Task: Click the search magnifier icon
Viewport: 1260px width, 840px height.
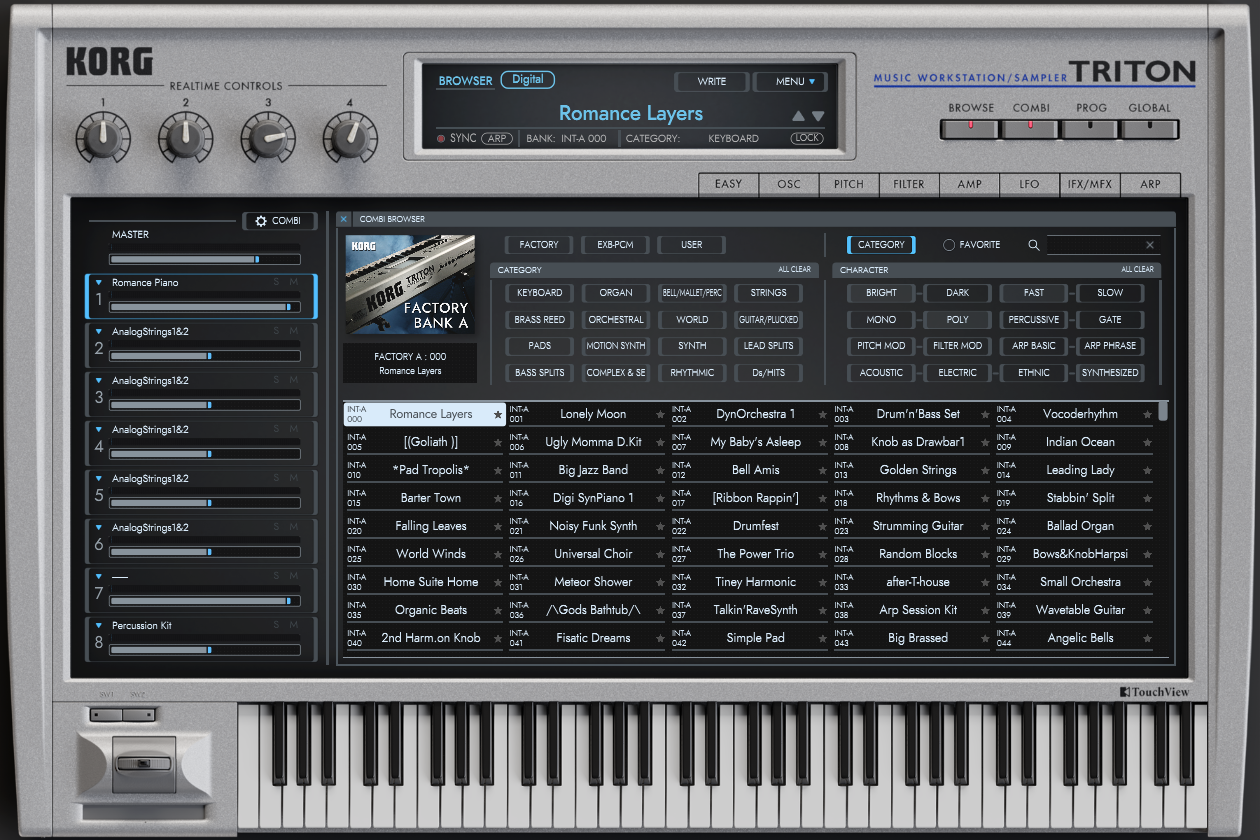Action: point(1034,245)
